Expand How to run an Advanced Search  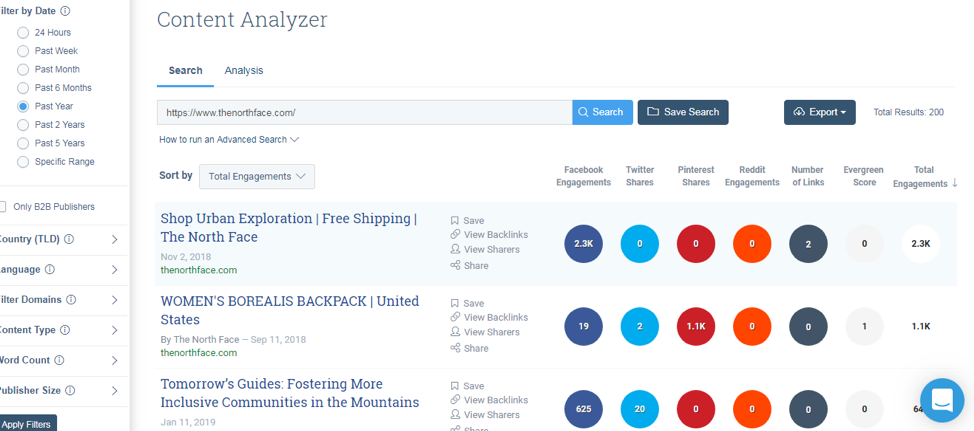229,140
